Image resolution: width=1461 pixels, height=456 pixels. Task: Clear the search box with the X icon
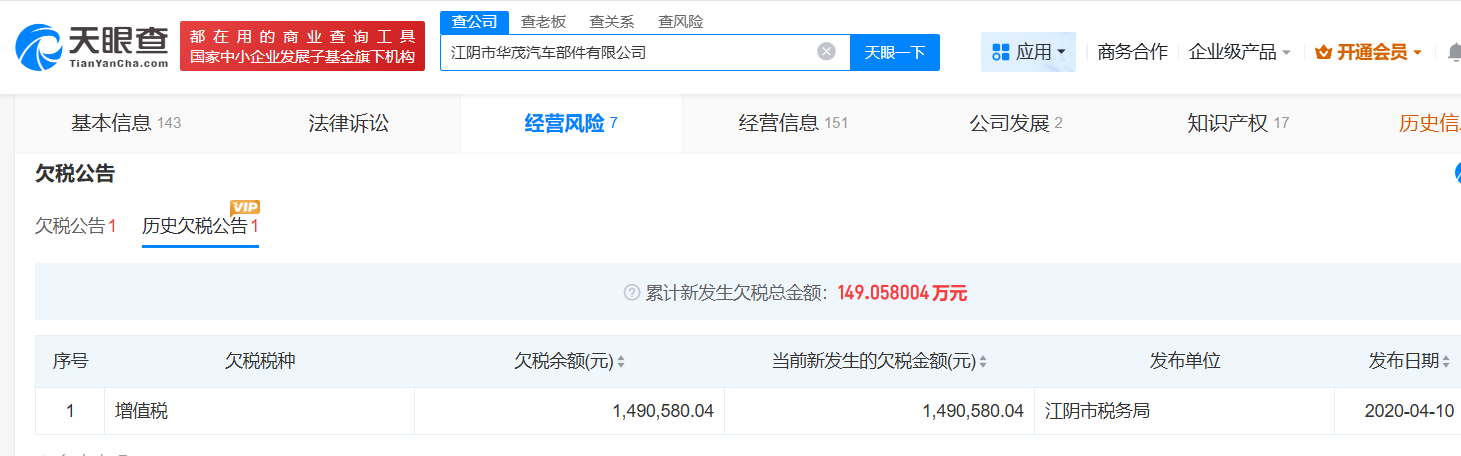click(826, 52)
